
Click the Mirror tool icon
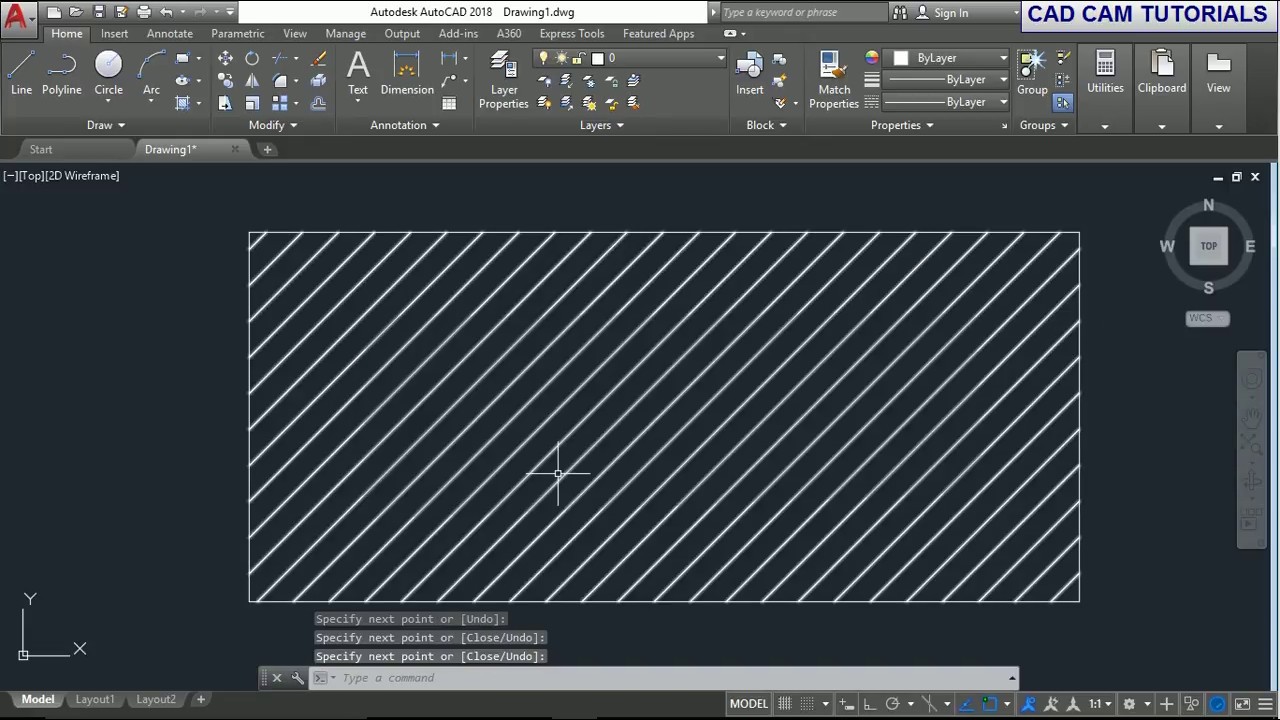(x=252, y=81)
